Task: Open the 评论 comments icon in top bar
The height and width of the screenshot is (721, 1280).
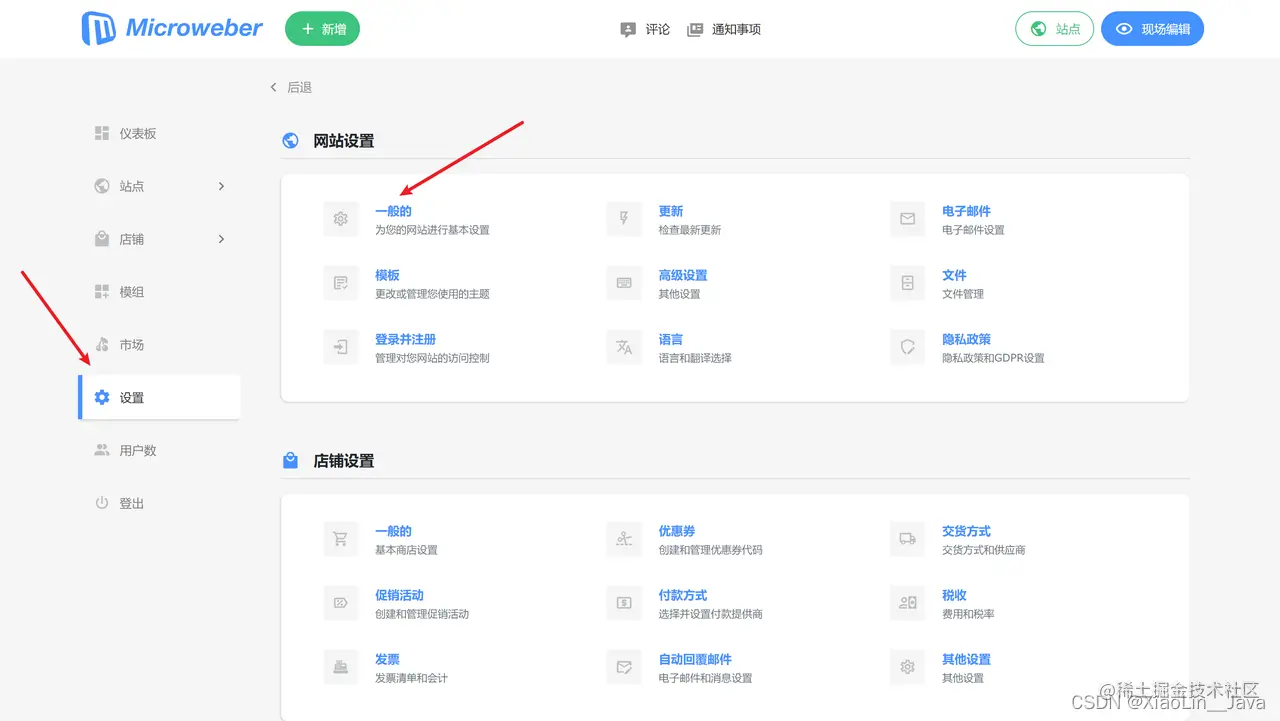Action: click(x=628, y=29)
